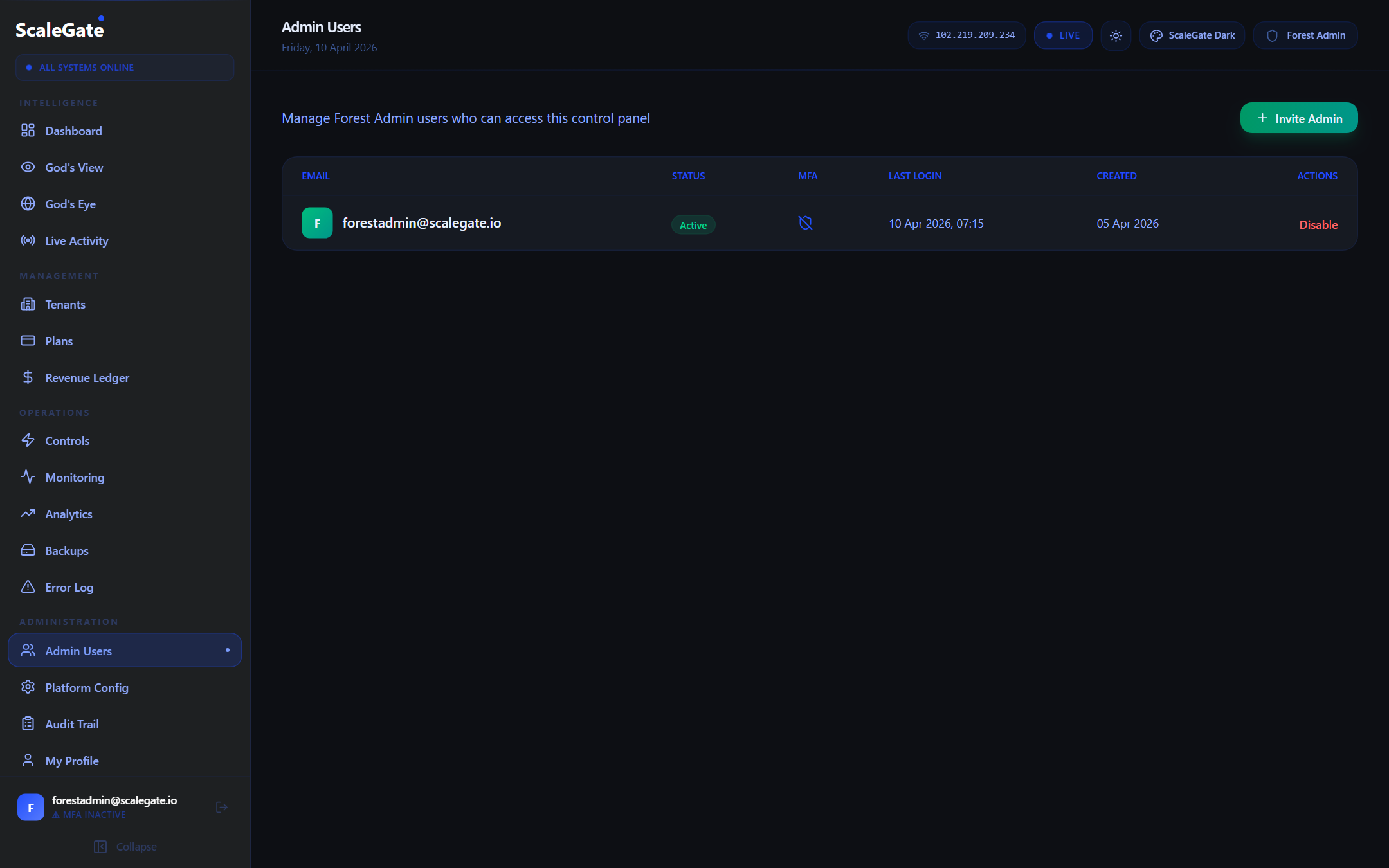The image size is (1389, 868).
Task: Collapse the sidebar
Action: click(x=125, y=847)
